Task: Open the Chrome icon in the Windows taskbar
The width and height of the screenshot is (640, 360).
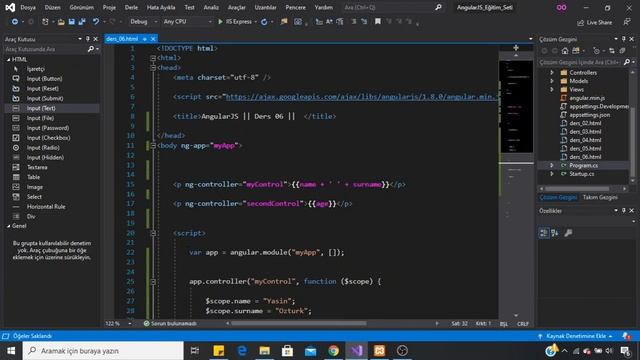Action: click(333, 351)
